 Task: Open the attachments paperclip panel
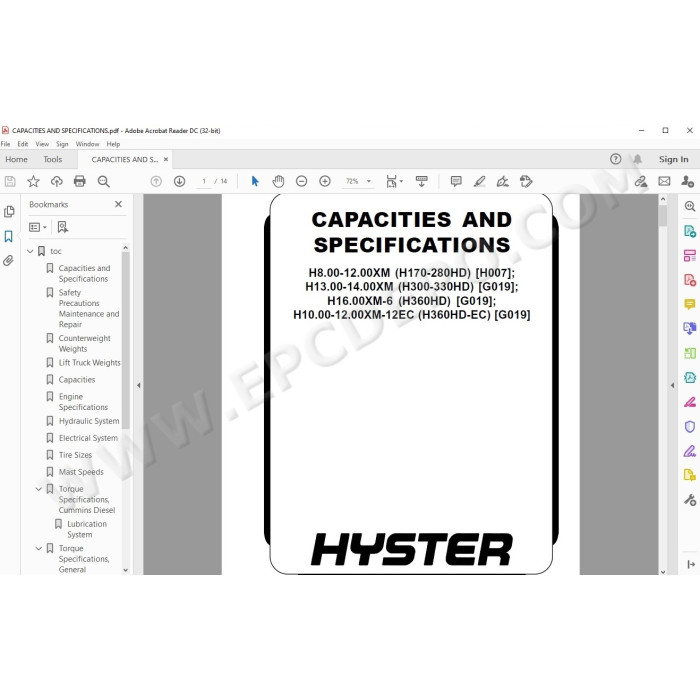click(8, 261)
